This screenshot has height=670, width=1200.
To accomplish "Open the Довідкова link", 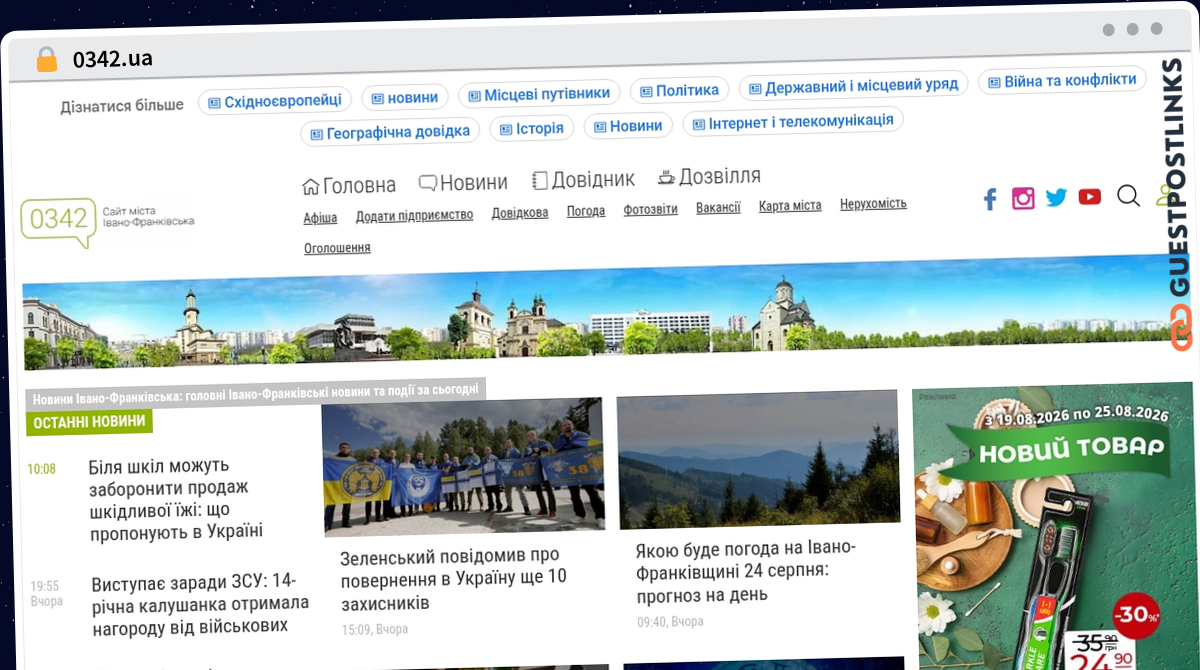I will 520,213.
